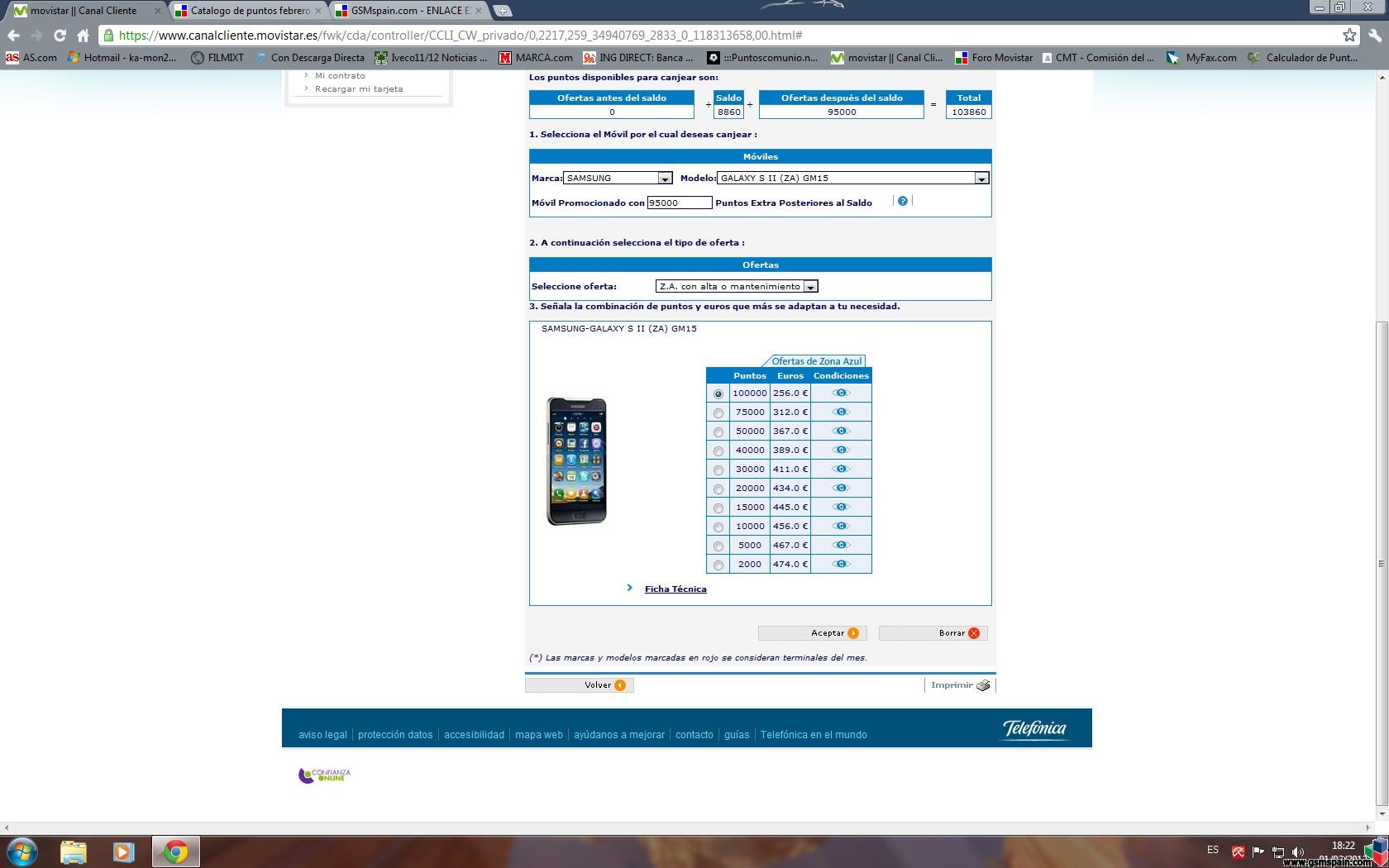Click Borrar button
The width and height of the screenshot is (1389, 868).
click(933, 633)
